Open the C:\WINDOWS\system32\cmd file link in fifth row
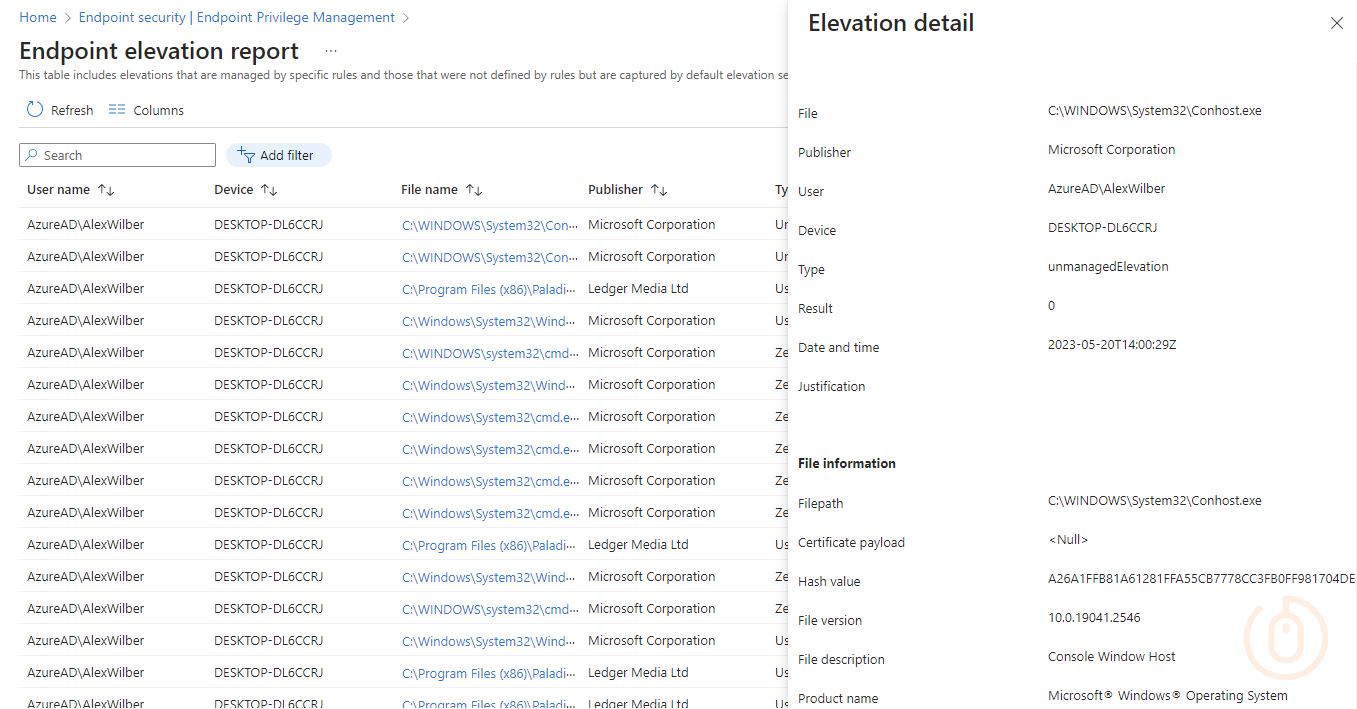This screenshot has height=709, width=1357. click(490, 354)
